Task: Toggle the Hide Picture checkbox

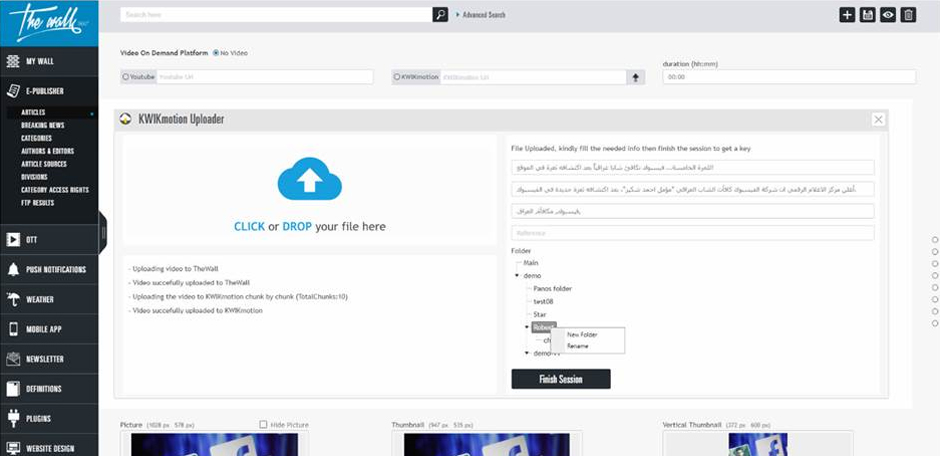Action: pyautogui.click(x=263, y=424)
